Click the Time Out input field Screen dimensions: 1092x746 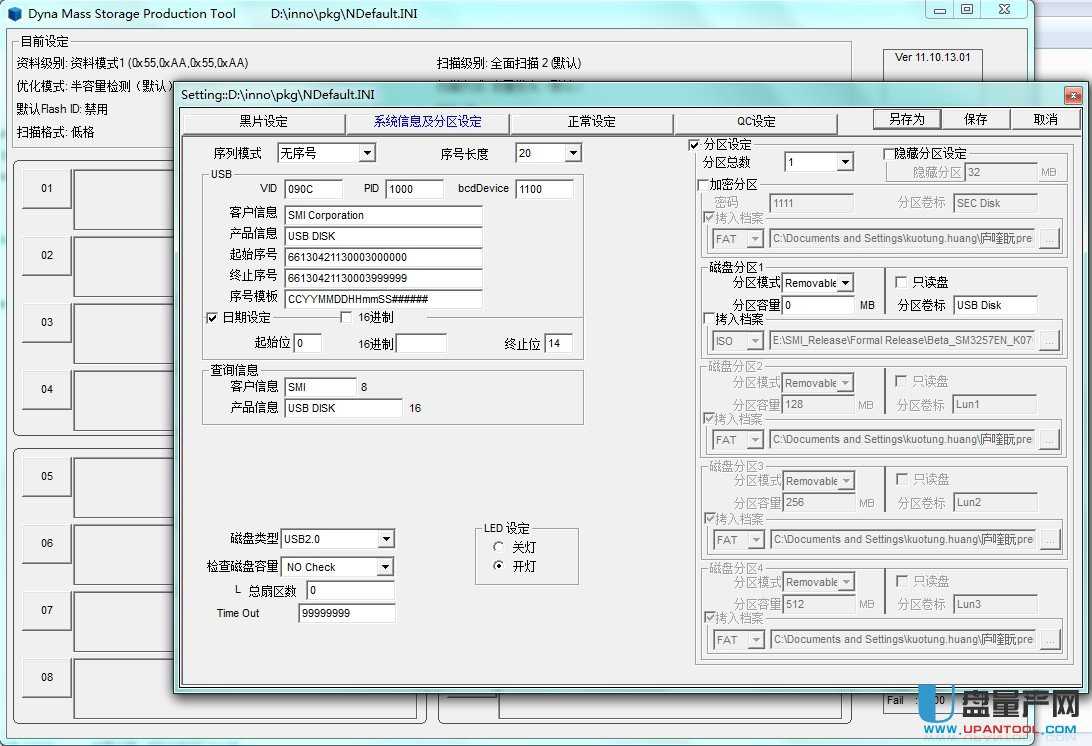(346, 613)
